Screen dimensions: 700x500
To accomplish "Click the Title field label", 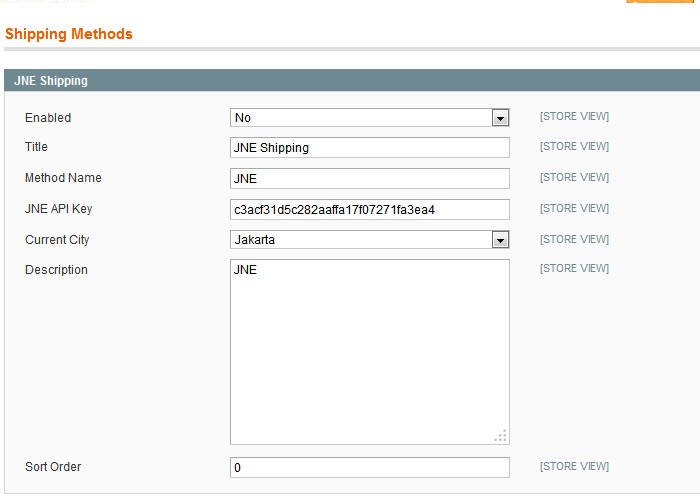I will [x=36, y=147].
